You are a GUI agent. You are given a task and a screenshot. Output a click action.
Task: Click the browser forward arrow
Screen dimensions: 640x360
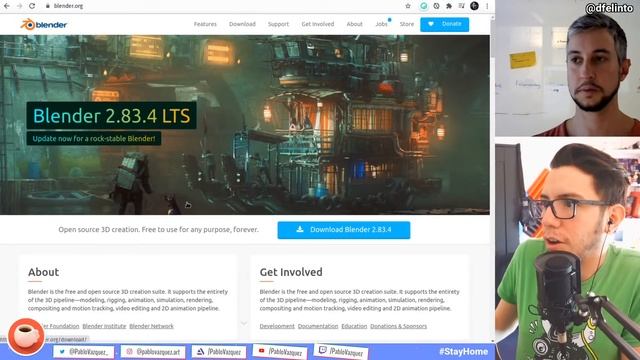(19, 6)
